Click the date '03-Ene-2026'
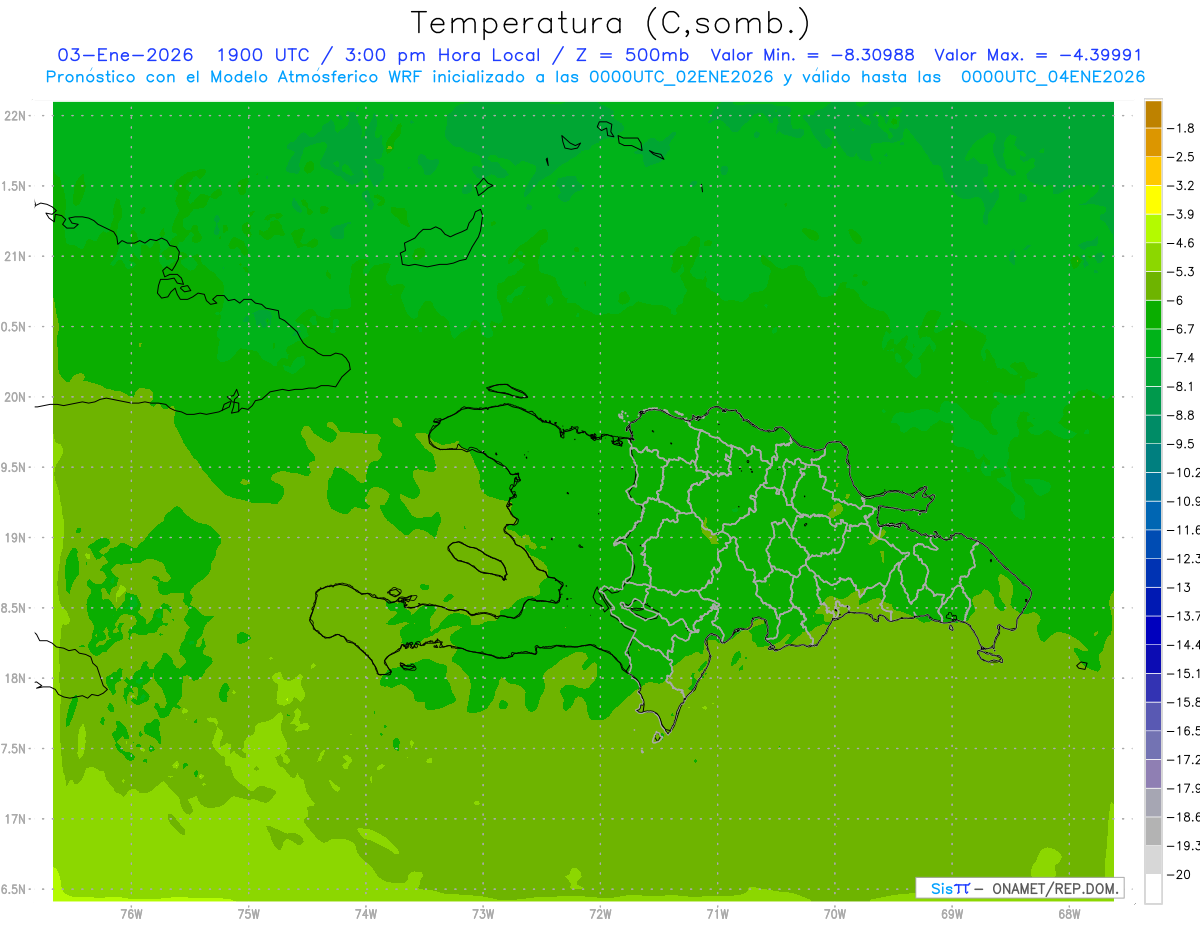The height and width of the screenshot is (927, 1200). (x=126, y=55)
